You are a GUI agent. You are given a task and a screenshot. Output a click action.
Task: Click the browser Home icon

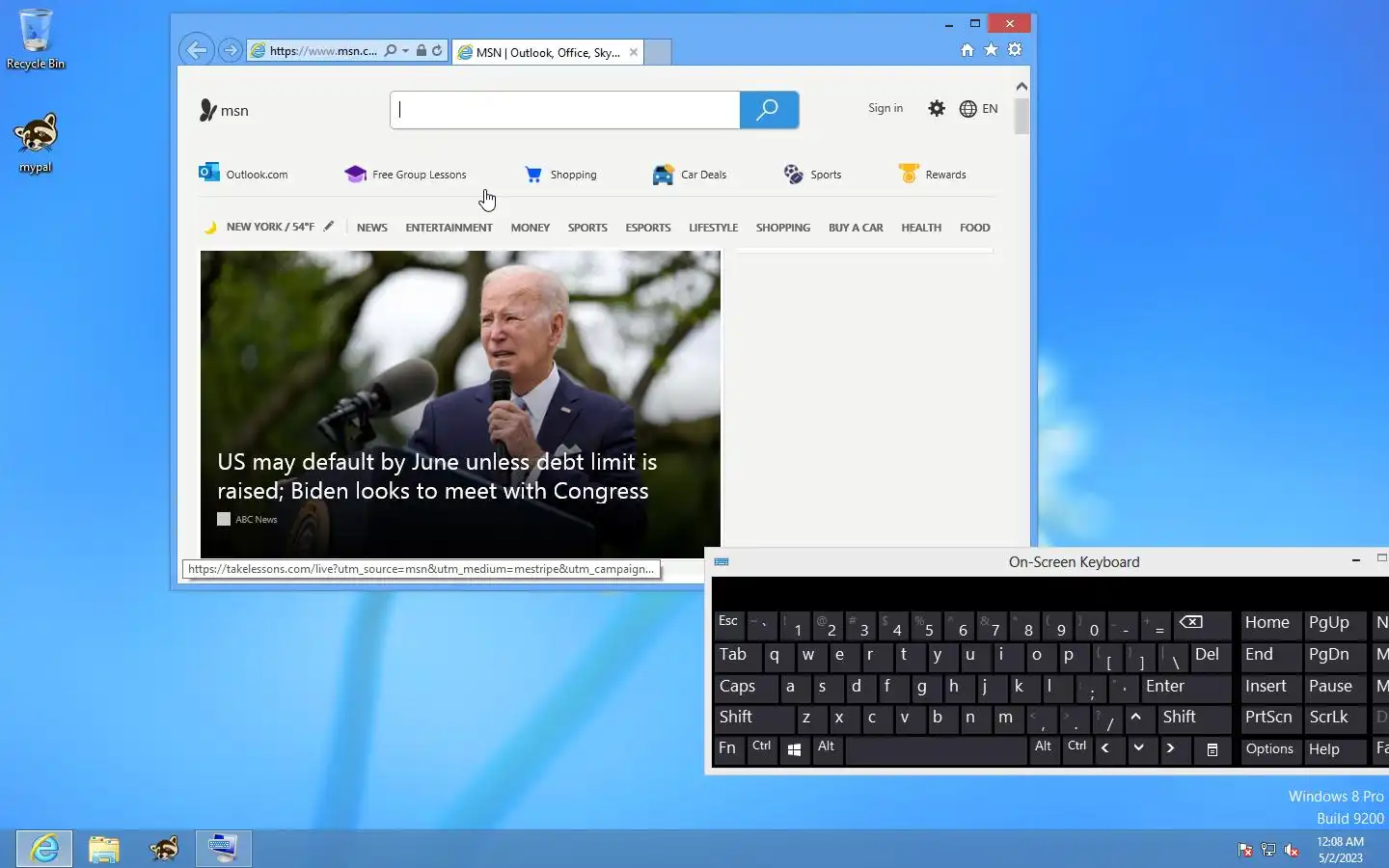[967, 50]
